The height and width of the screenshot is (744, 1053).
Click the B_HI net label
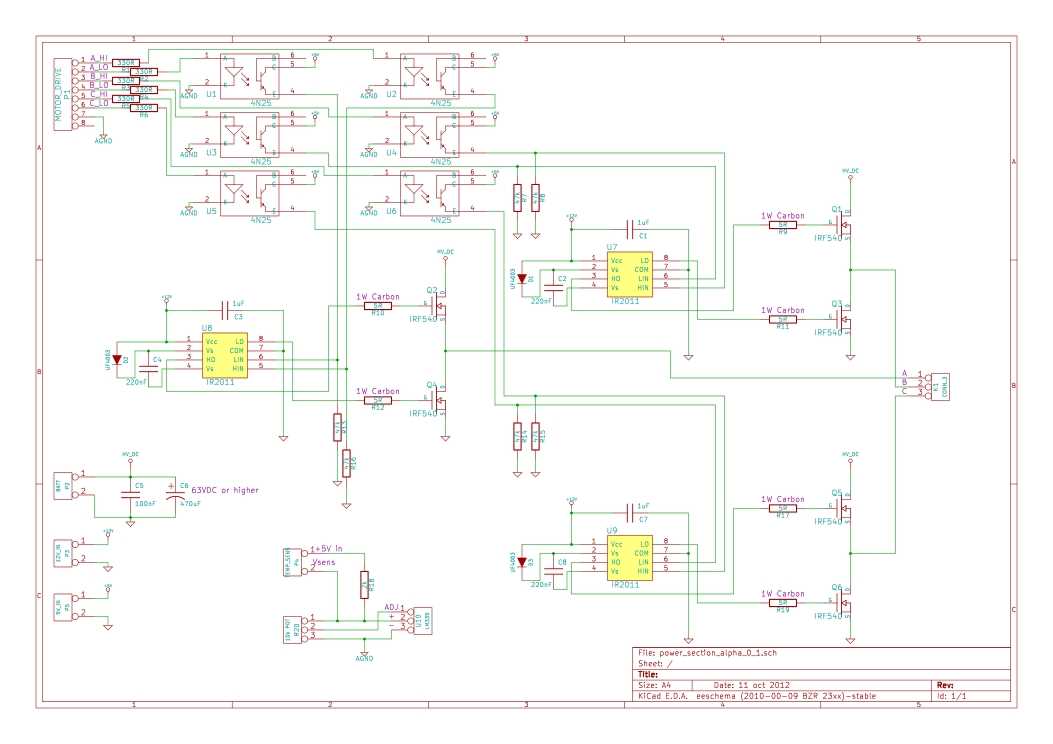99,77
